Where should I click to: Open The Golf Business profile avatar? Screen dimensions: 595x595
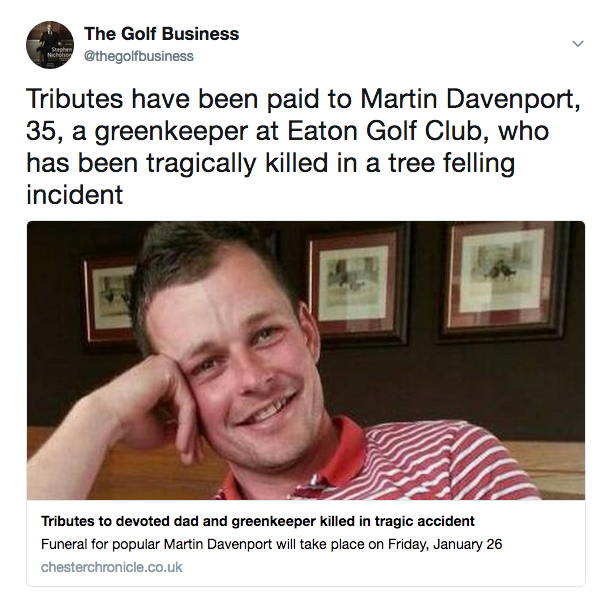pos(50,45)
